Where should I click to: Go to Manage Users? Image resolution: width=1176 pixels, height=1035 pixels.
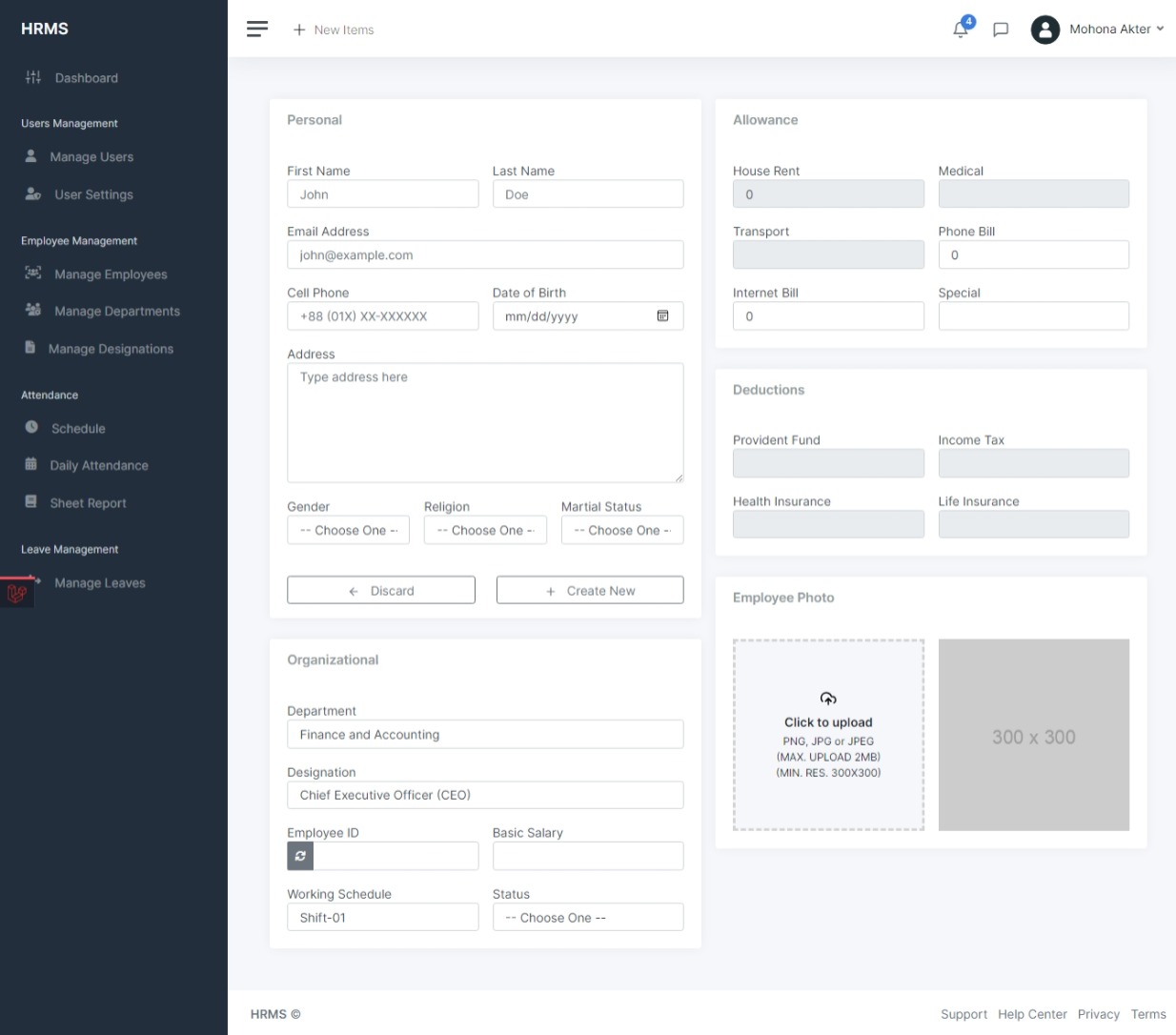tap(91, 156)
